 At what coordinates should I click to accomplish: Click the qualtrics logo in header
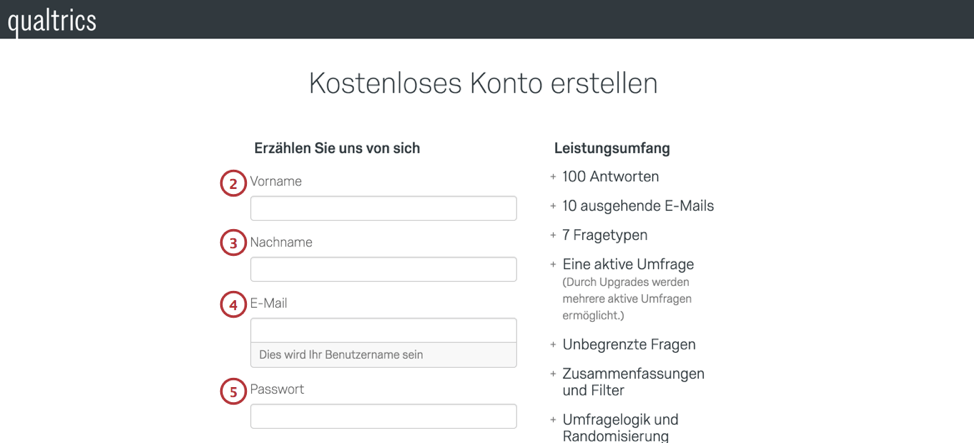(52, 21)
